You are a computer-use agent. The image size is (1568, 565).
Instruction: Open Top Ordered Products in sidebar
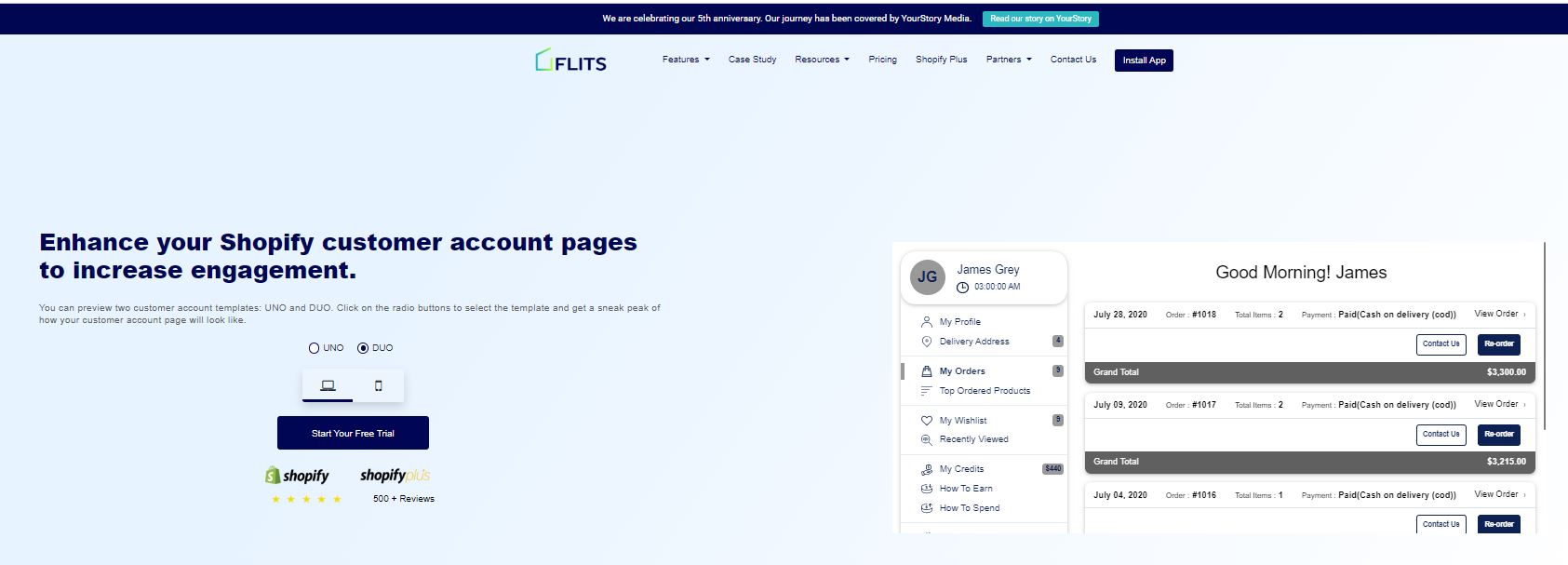[985, 391]
